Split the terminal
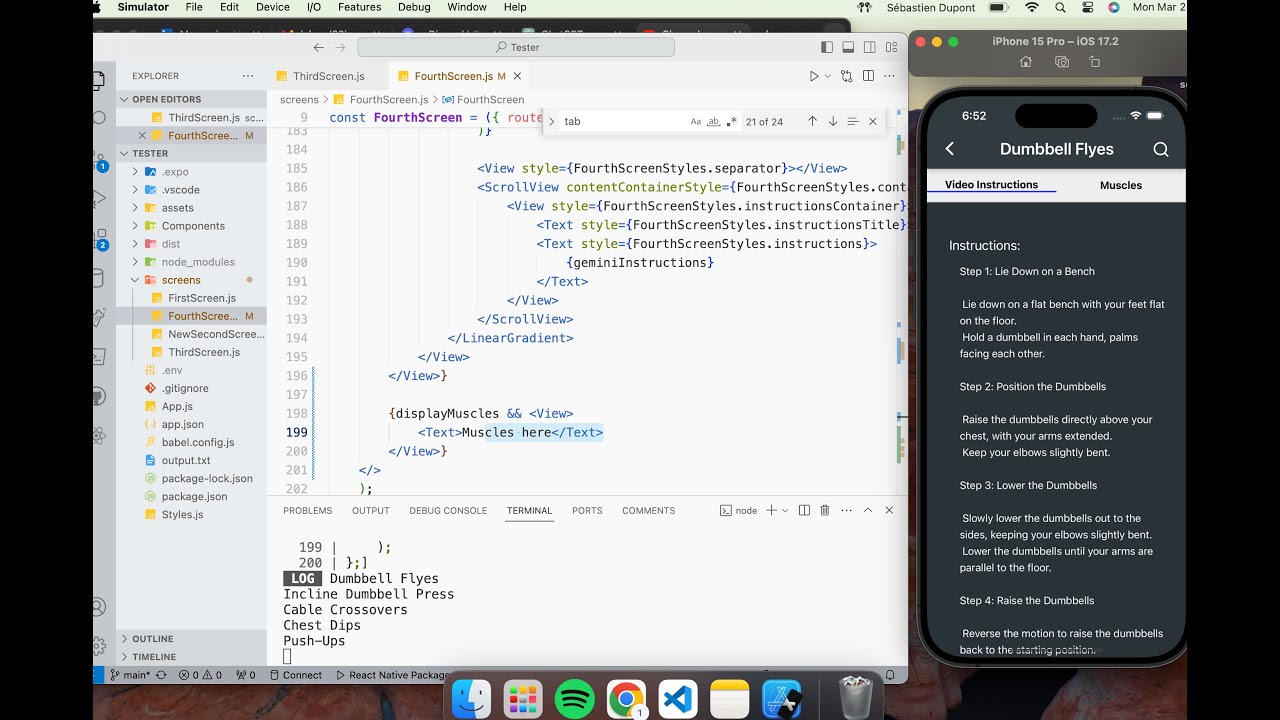The height and width of the screenshot is (720, 1280). [x=804, y=510]
